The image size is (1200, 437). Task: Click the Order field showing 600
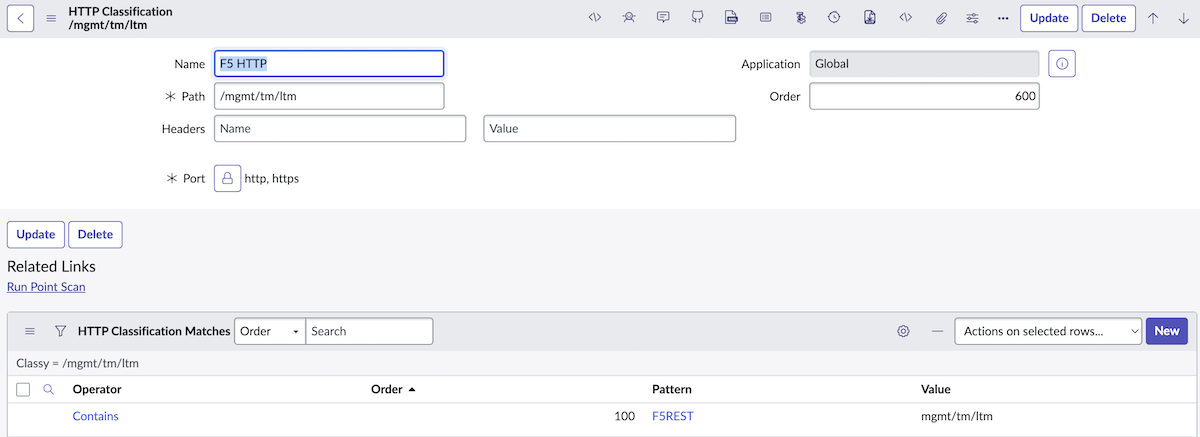click(925, 96)
